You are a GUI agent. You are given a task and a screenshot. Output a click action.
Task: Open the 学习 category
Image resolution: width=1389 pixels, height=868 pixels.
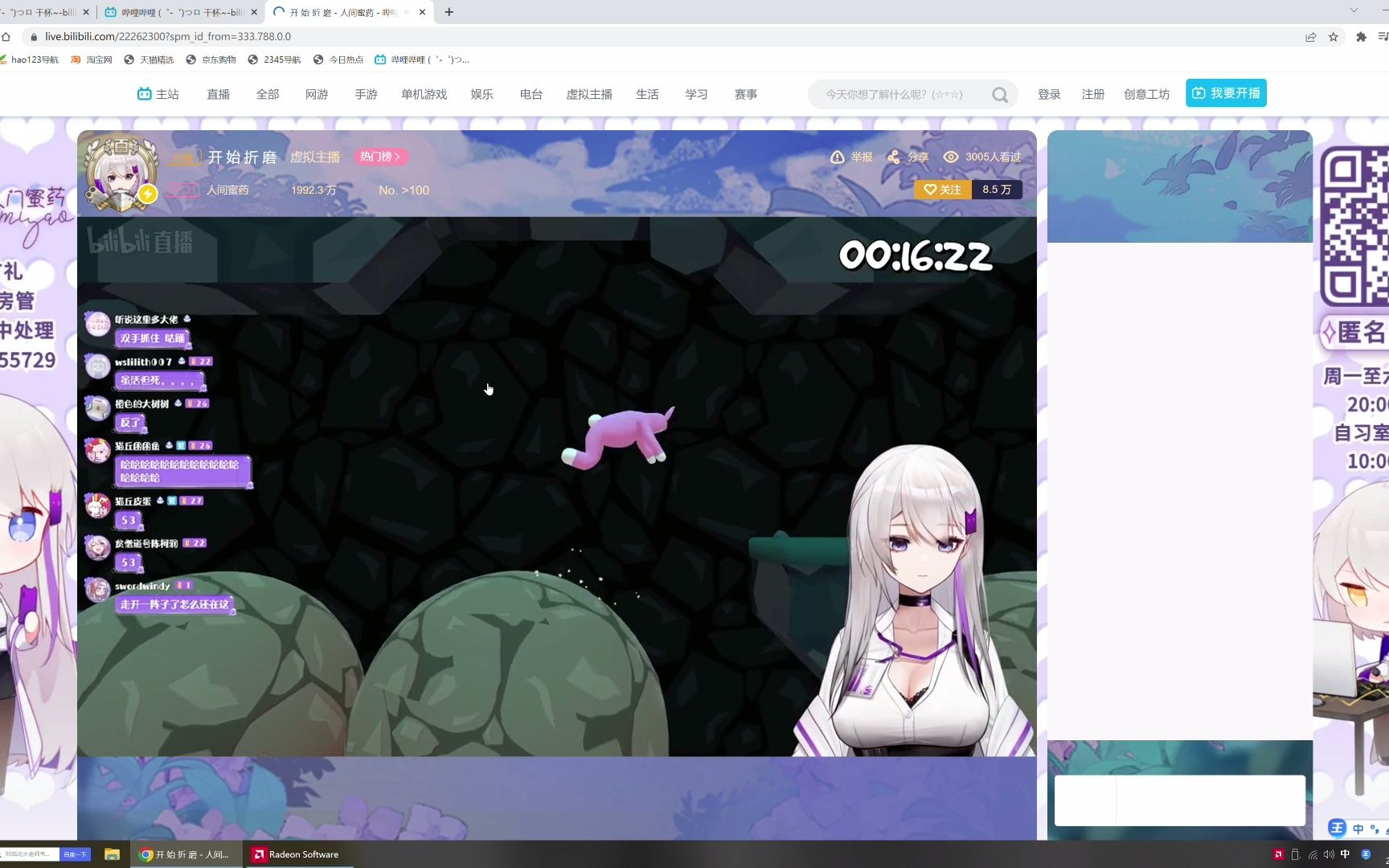[696, 94]
